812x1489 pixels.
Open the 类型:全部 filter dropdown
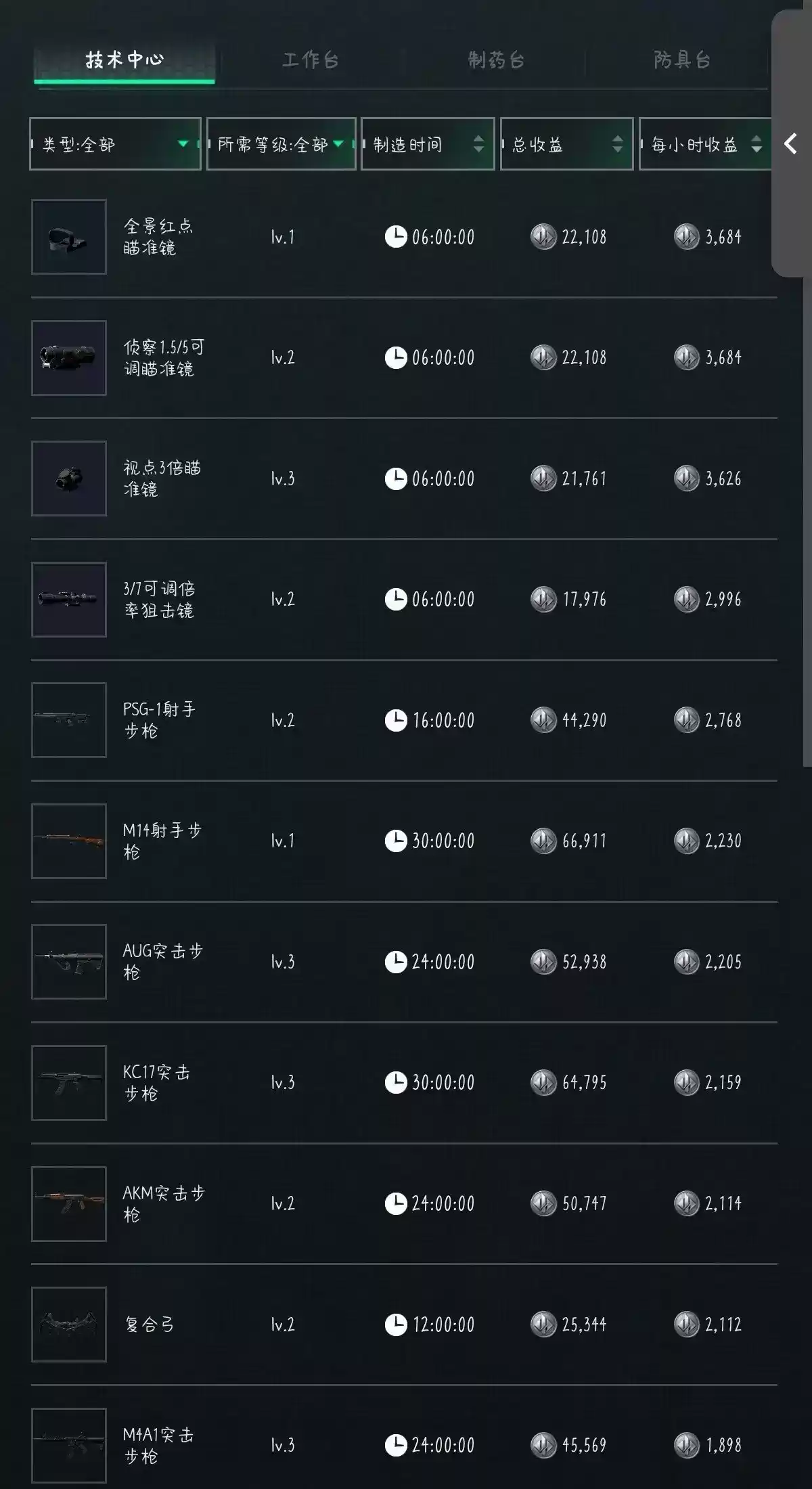pyautogui.click(x=115, y=144)
